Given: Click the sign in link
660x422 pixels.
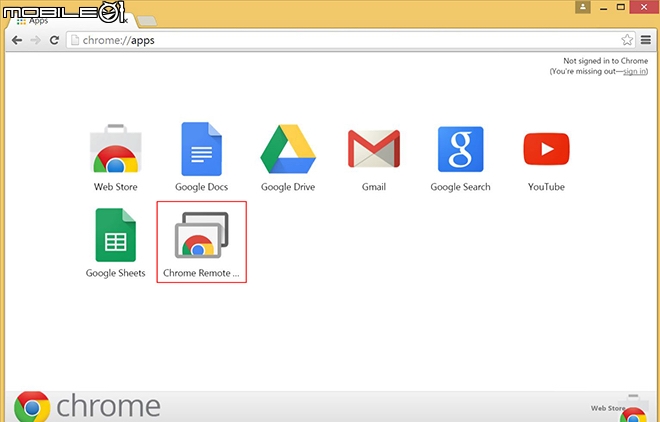Looking at the screenshot, I should (634, 72).
